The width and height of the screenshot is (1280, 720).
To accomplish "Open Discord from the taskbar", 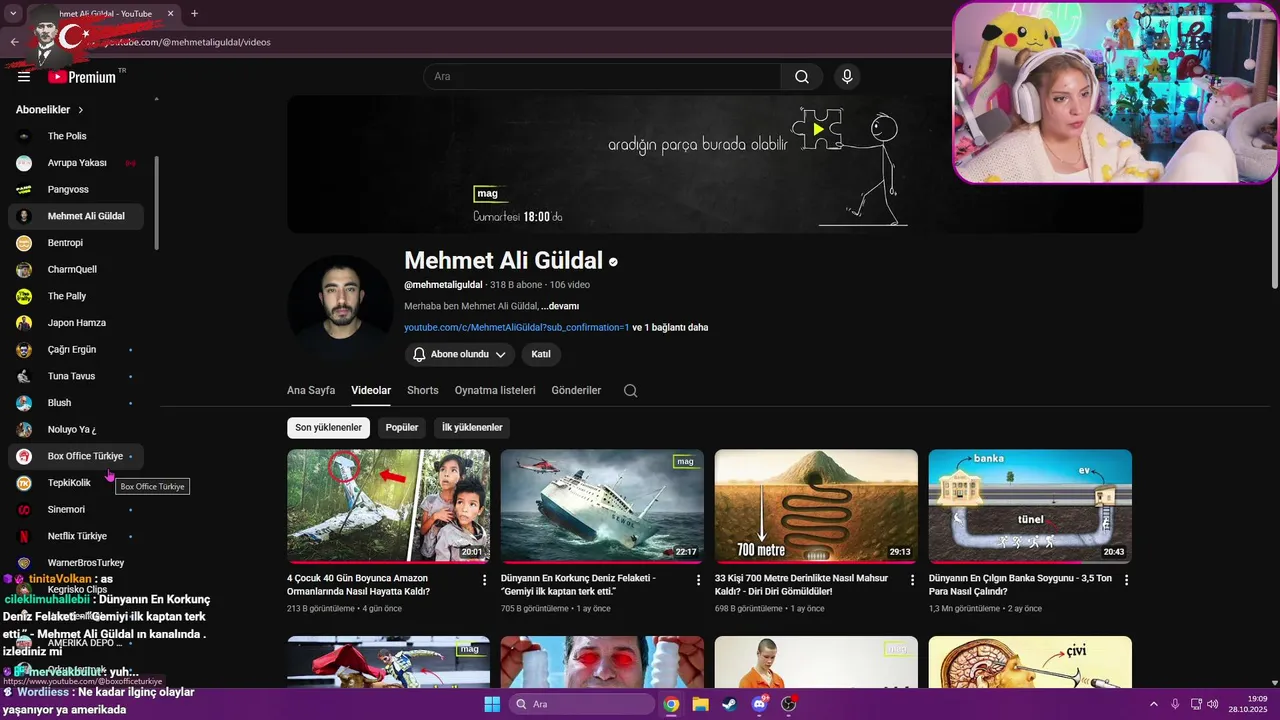I will pyautogui.click(x=759, y=704).
